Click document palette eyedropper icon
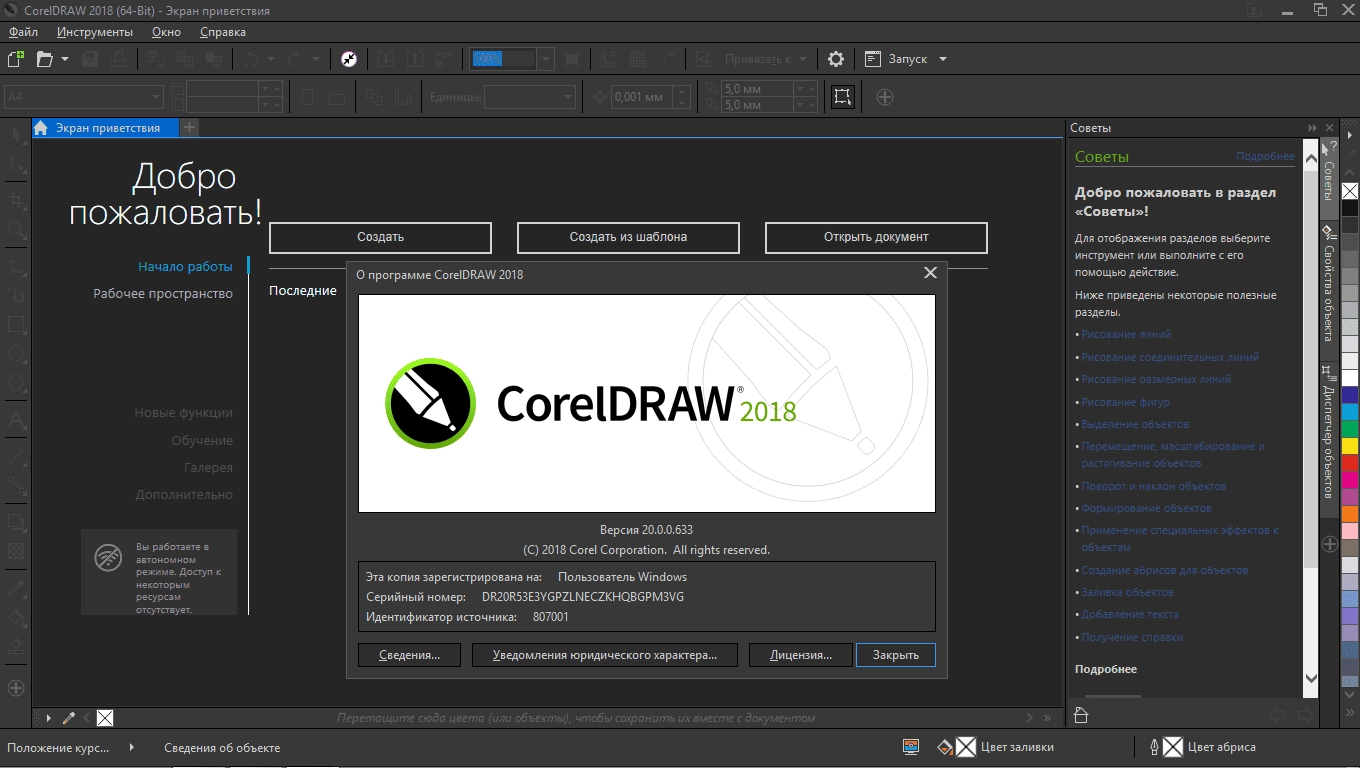 coord(69,718)
